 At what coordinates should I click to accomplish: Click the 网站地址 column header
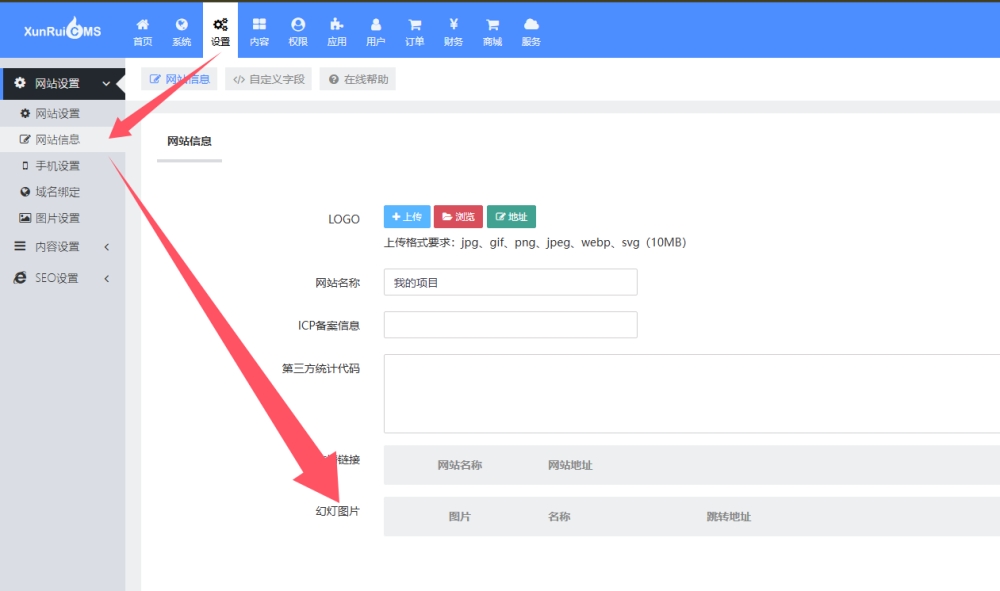(570, 465)
